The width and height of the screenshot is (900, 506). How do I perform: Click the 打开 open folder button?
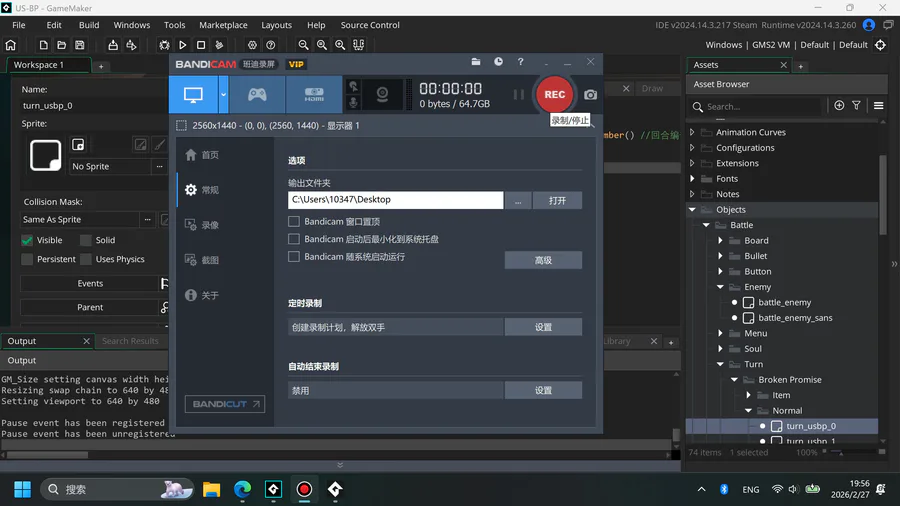click(557, 200)
